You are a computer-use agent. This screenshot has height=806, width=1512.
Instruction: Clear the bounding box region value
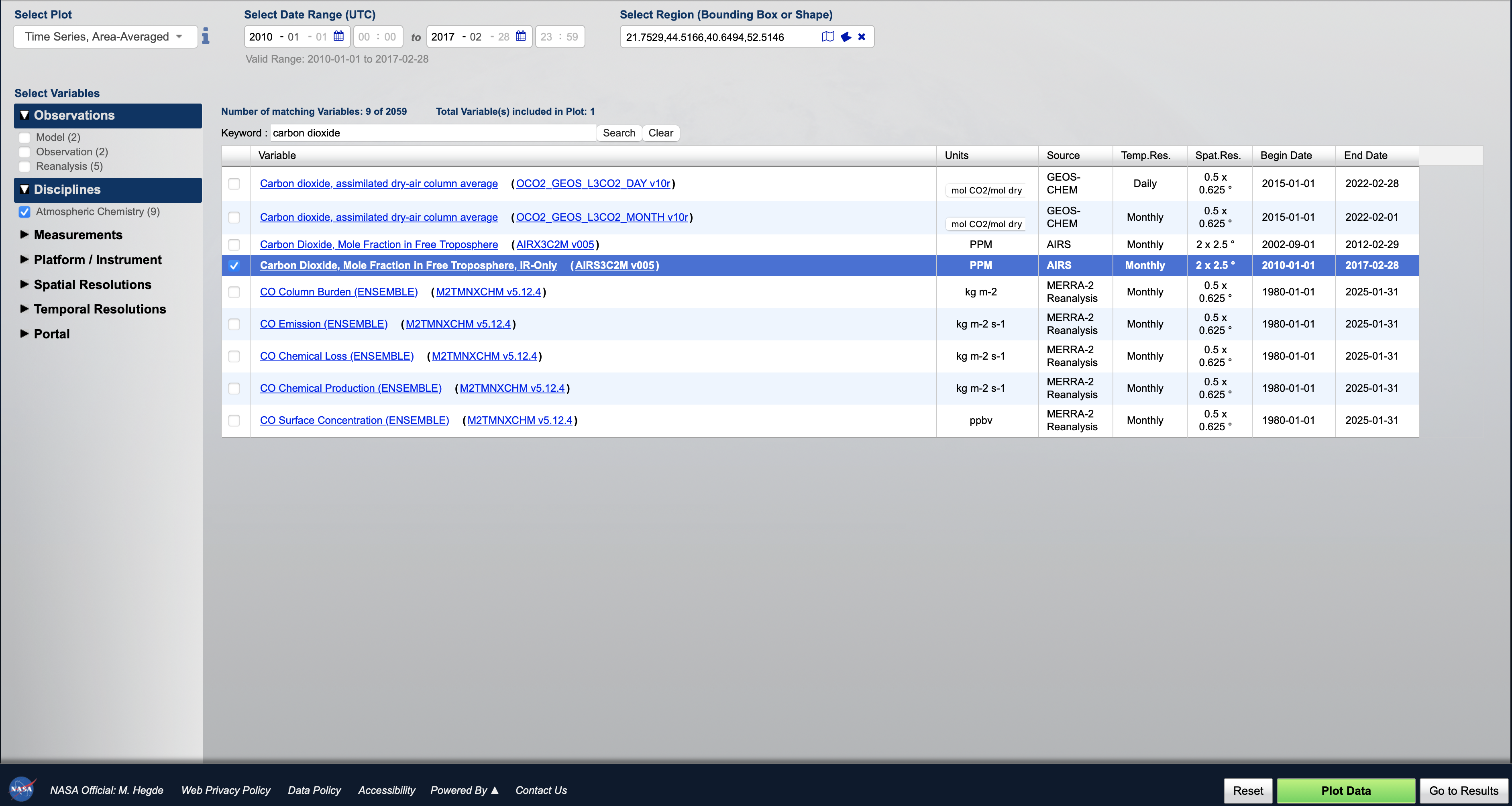point(862,37)
